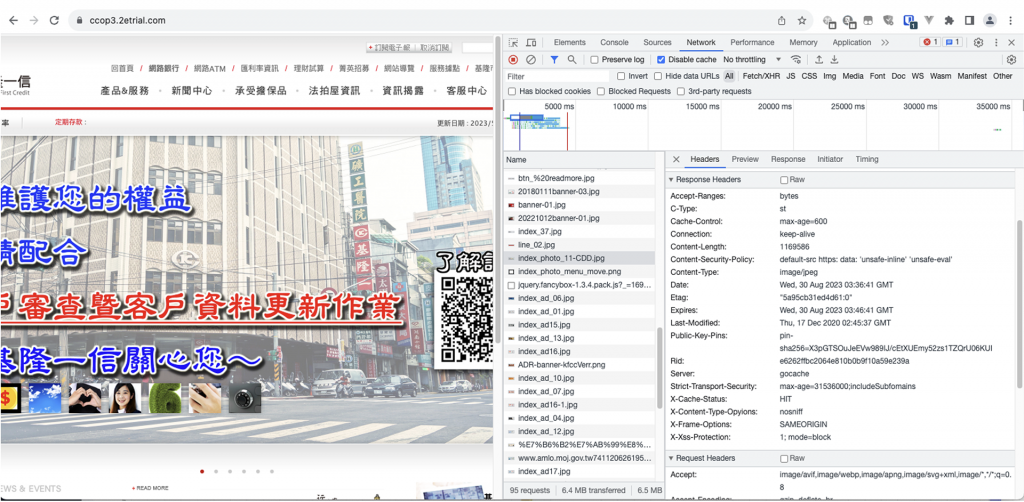Open the Preview tab of request
This screenshot has height=502, width=1024.
click(745, 159)
